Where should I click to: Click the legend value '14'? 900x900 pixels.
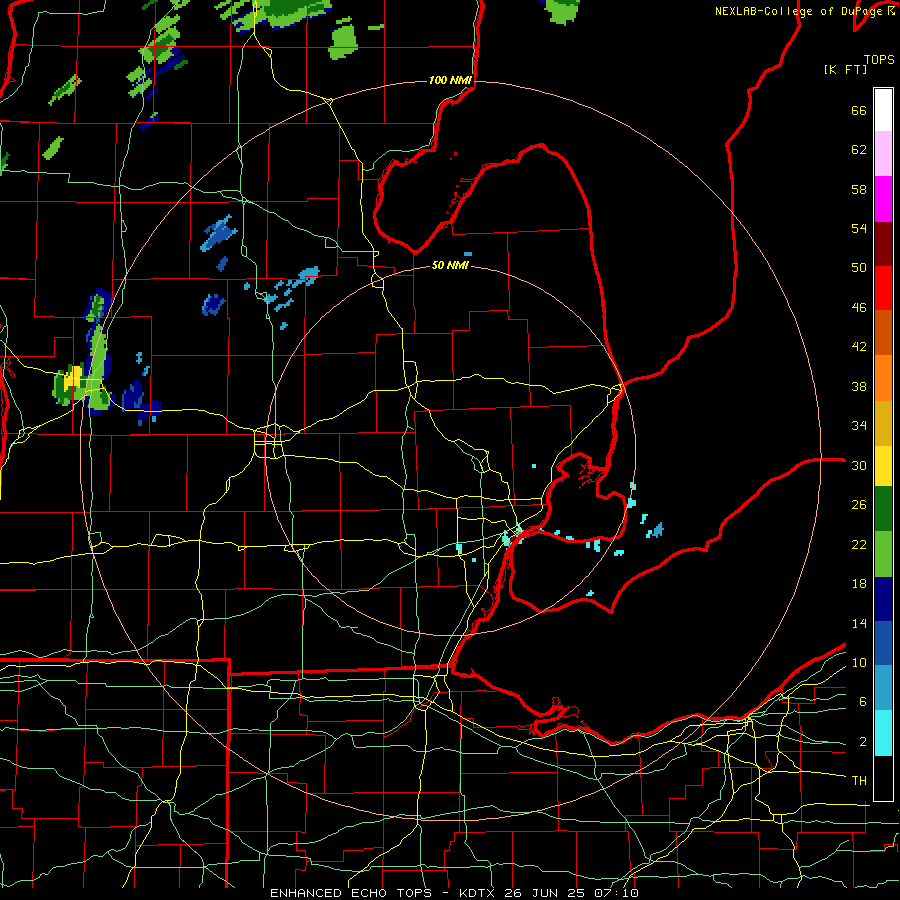tap(859, 623)
